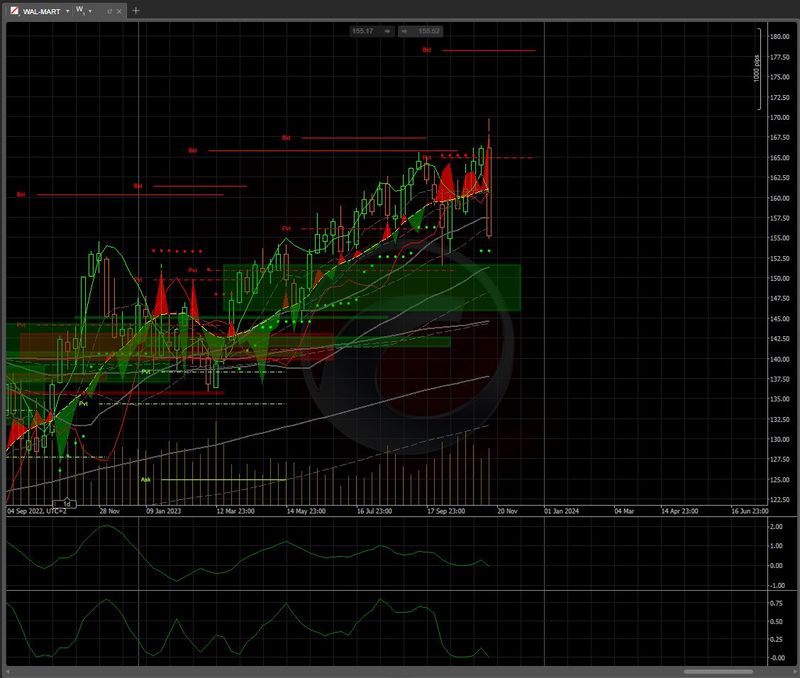Click the topmost red Bid level label
The image size is (800, 678).
click(x=427, y=49)
